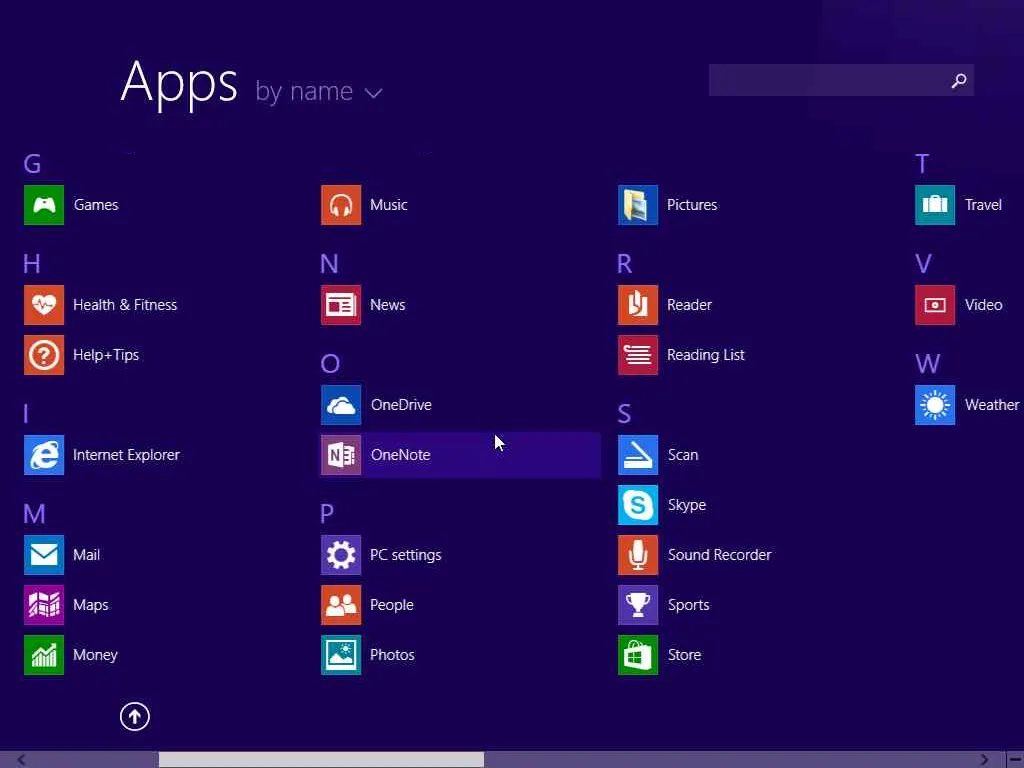Click the horizontal scrollbar right arrow
Image resolution: width=1024 pixels, height=768 pixels.
(984, 760)
